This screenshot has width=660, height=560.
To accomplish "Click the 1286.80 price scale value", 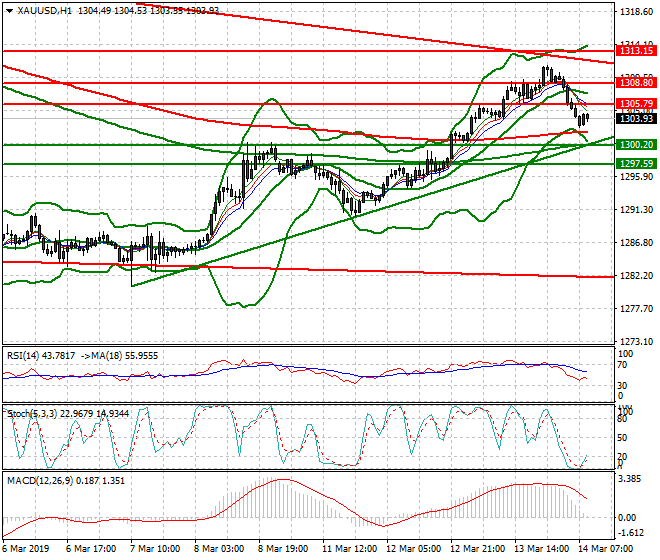I will click(x=637, y=243).
